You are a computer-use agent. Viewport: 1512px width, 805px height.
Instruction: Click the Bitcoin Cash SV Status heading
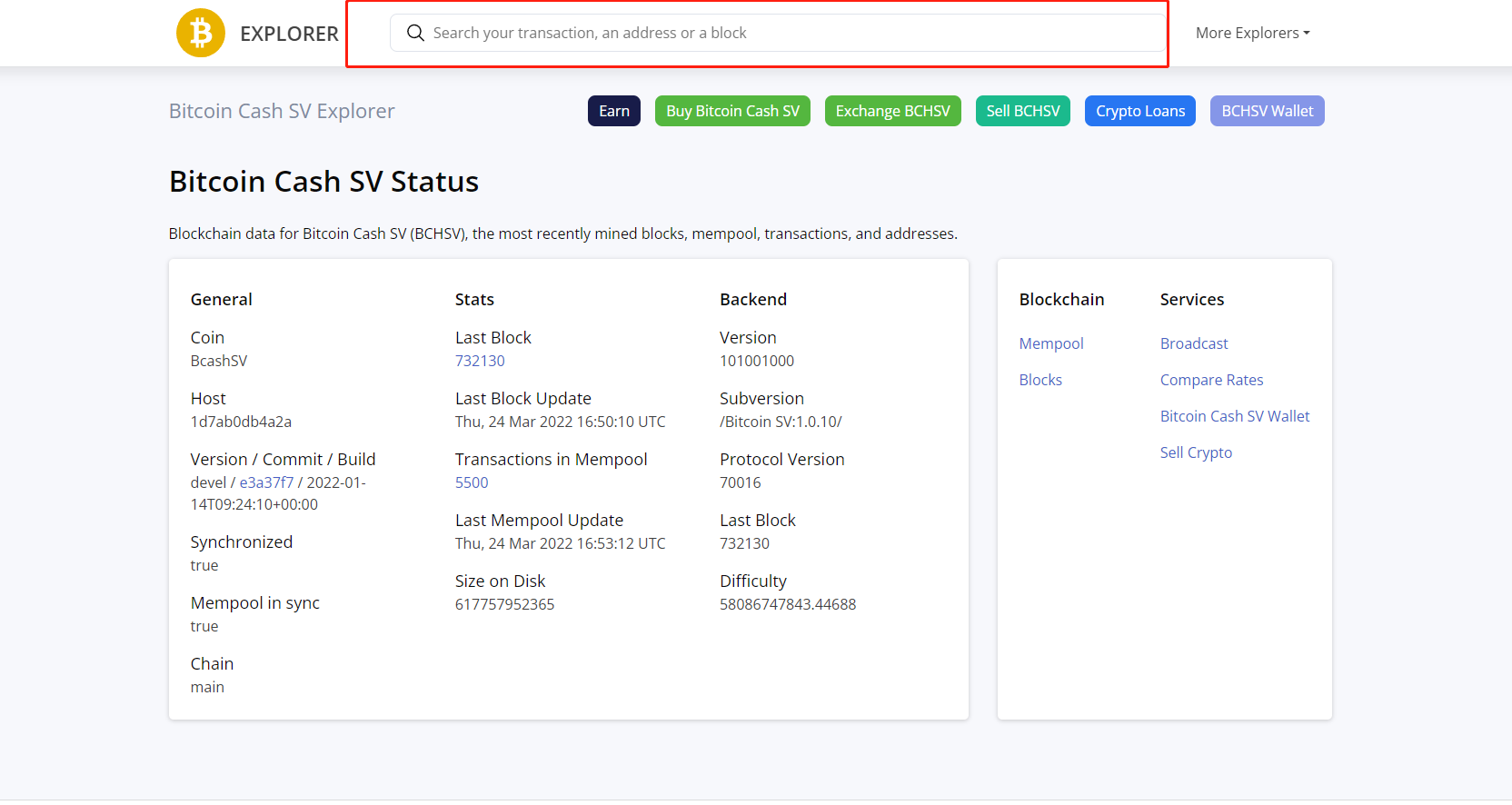tap(323, 182)
